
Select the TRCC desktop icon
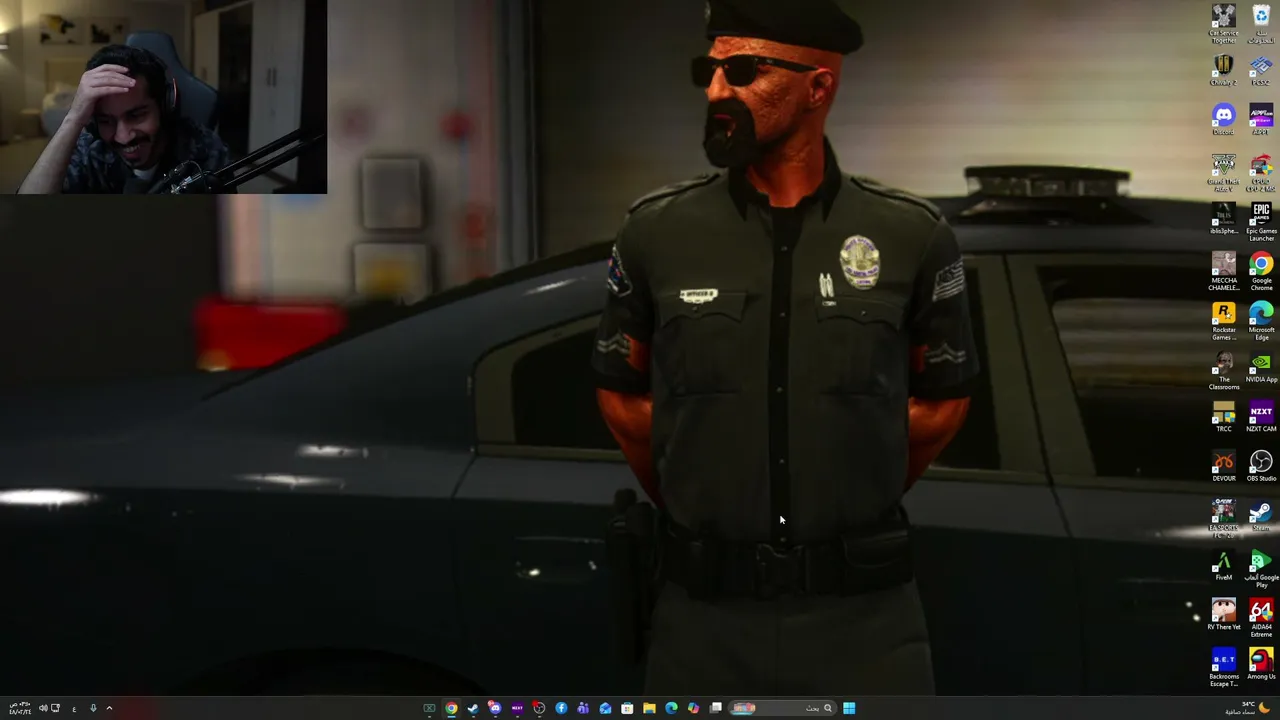click(x=1223, y=416)
